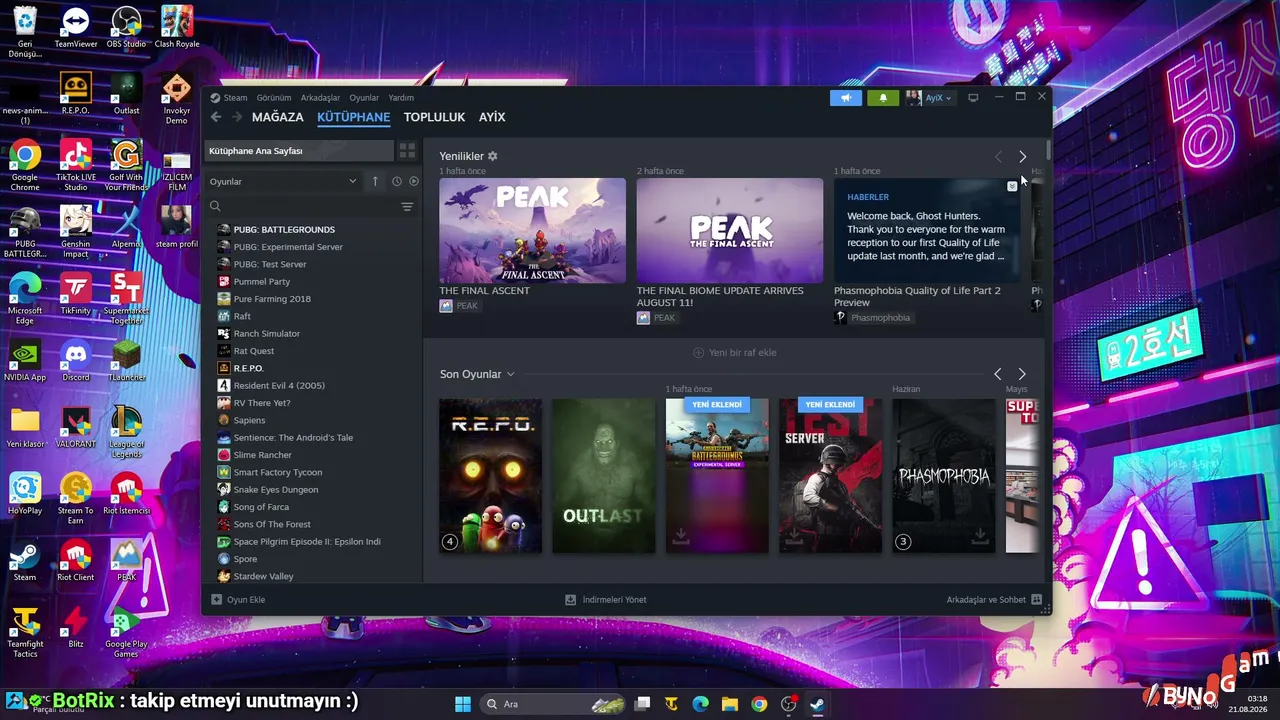Open the Steam menu in the menu bar
The width and height of the screenshot is (1280, 720).
pos(235,98)
